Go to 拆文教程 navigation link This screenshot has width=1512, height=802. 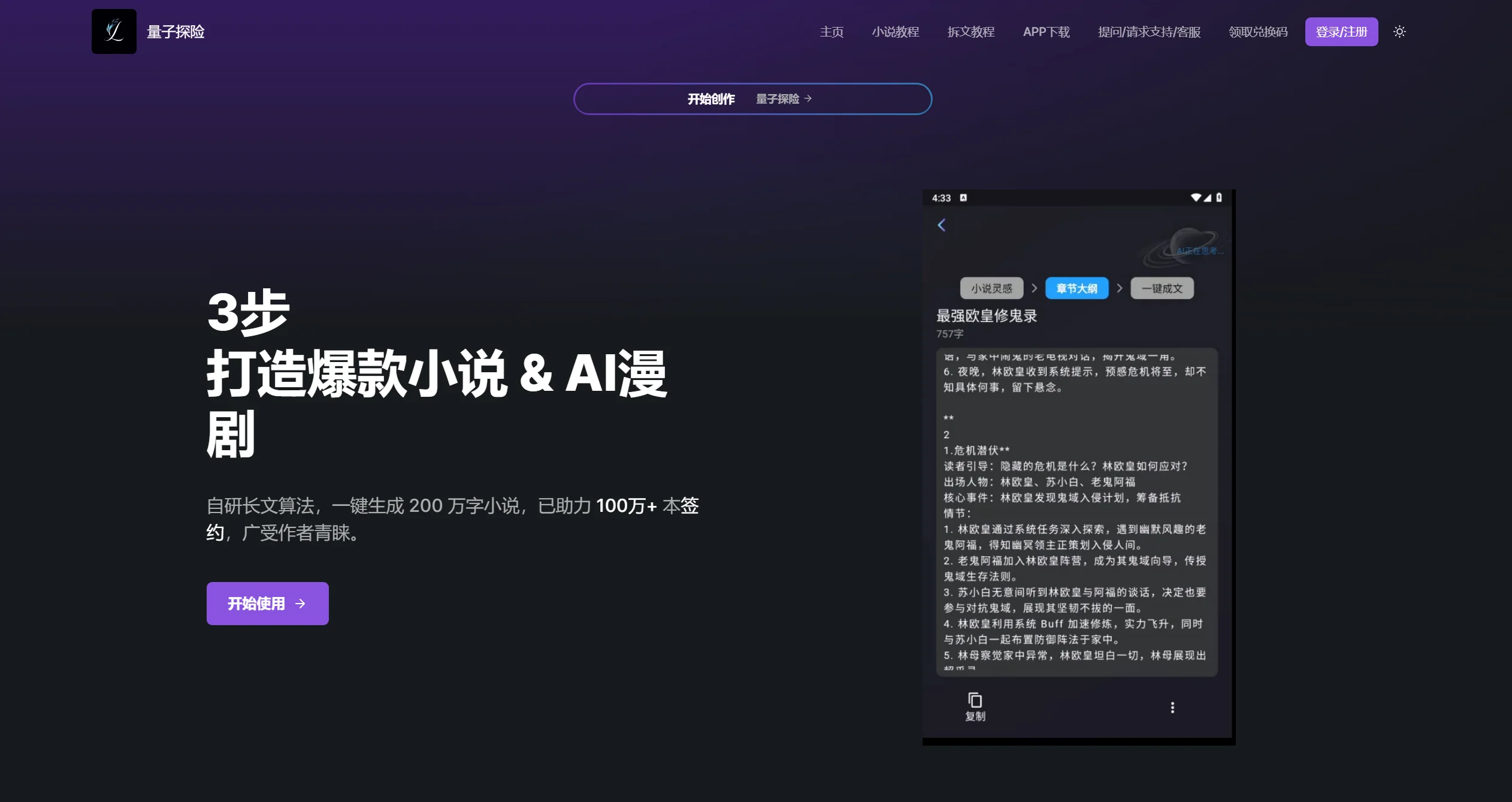point(970,32)
